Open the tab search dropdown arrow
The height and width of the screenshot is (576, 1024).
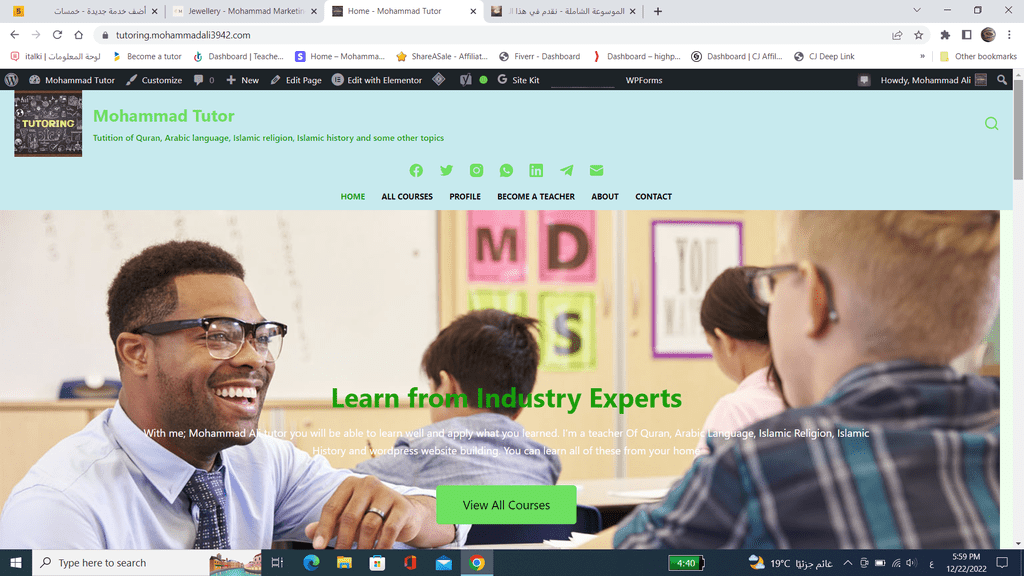point(917,10)
